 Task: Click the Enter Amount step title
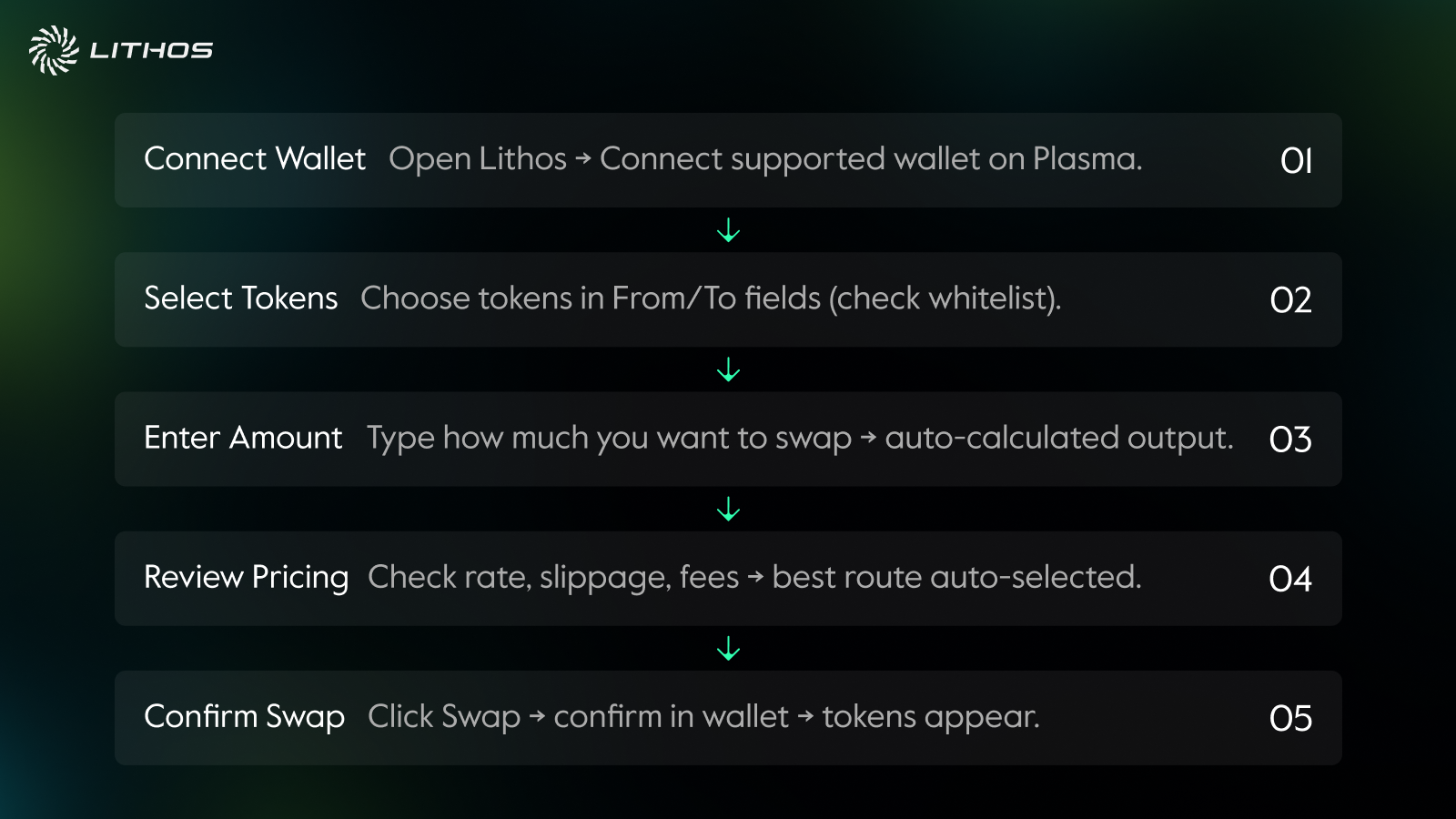(243, 438)
